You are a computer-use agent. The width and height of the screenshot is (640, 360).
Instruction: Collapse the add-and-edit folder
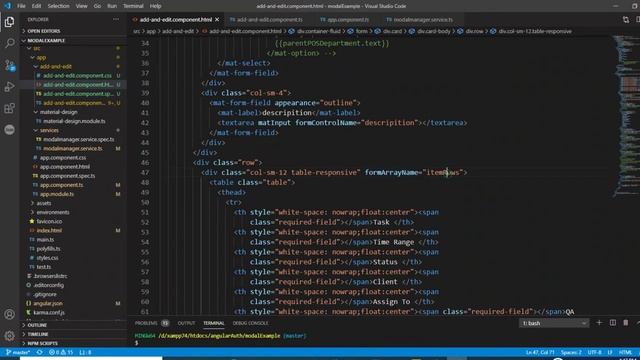pos(56,67)
